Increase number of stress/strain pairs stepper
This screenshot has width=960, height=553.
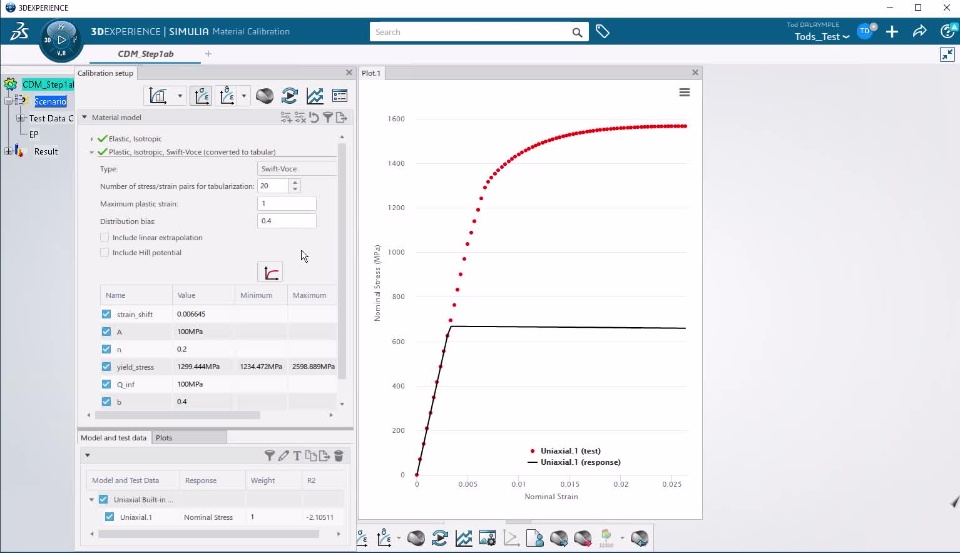coord(295,182)
